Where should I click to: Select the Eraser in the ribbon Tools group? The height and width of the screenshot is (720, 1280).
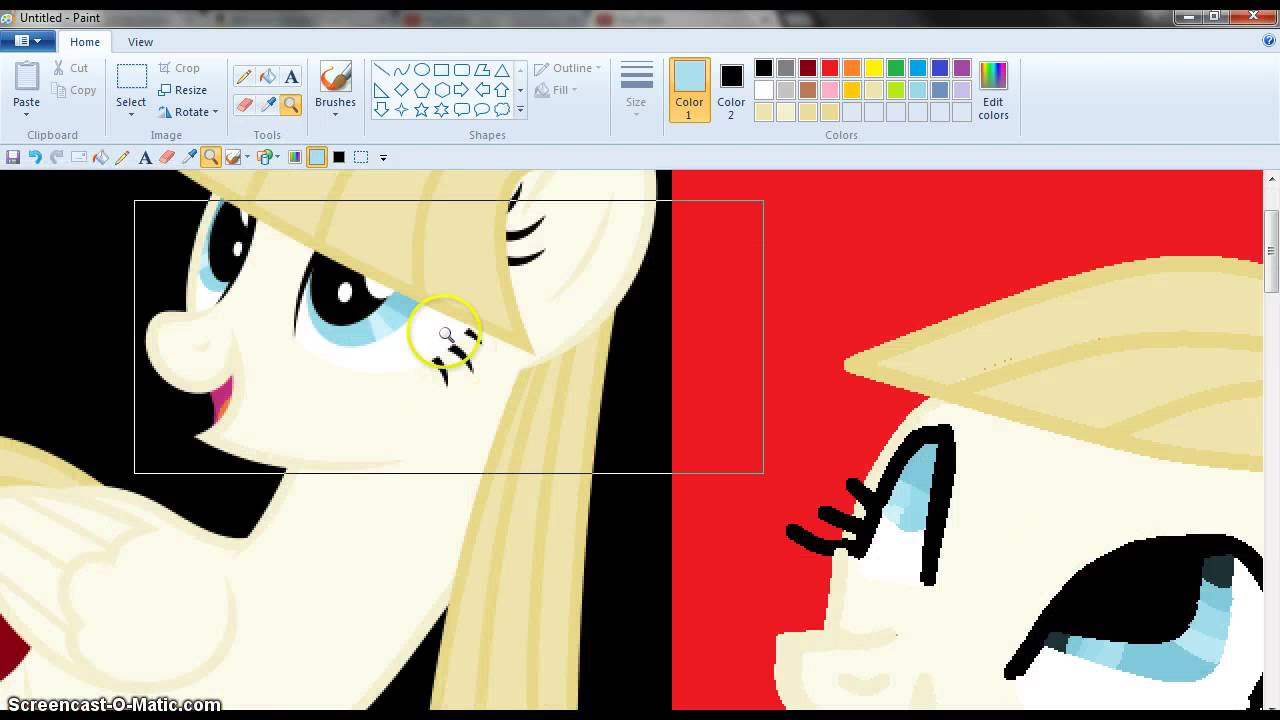pyautogui.click(x=244, y=105)
